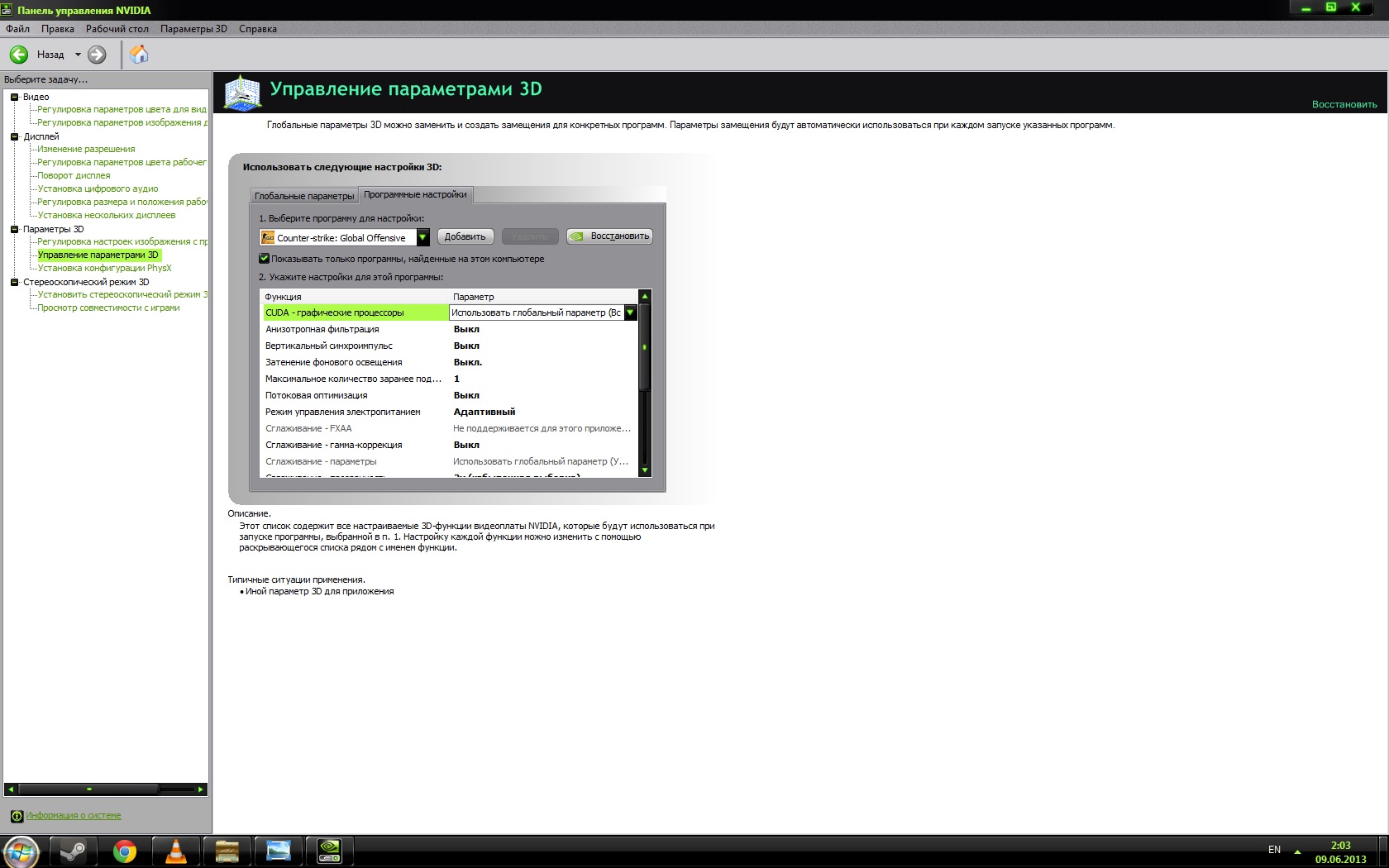Click the Forward arrow icon in toolbar
Image resolution: width=1389 pixels, height=868 pixels.
[x=97, y=55]
